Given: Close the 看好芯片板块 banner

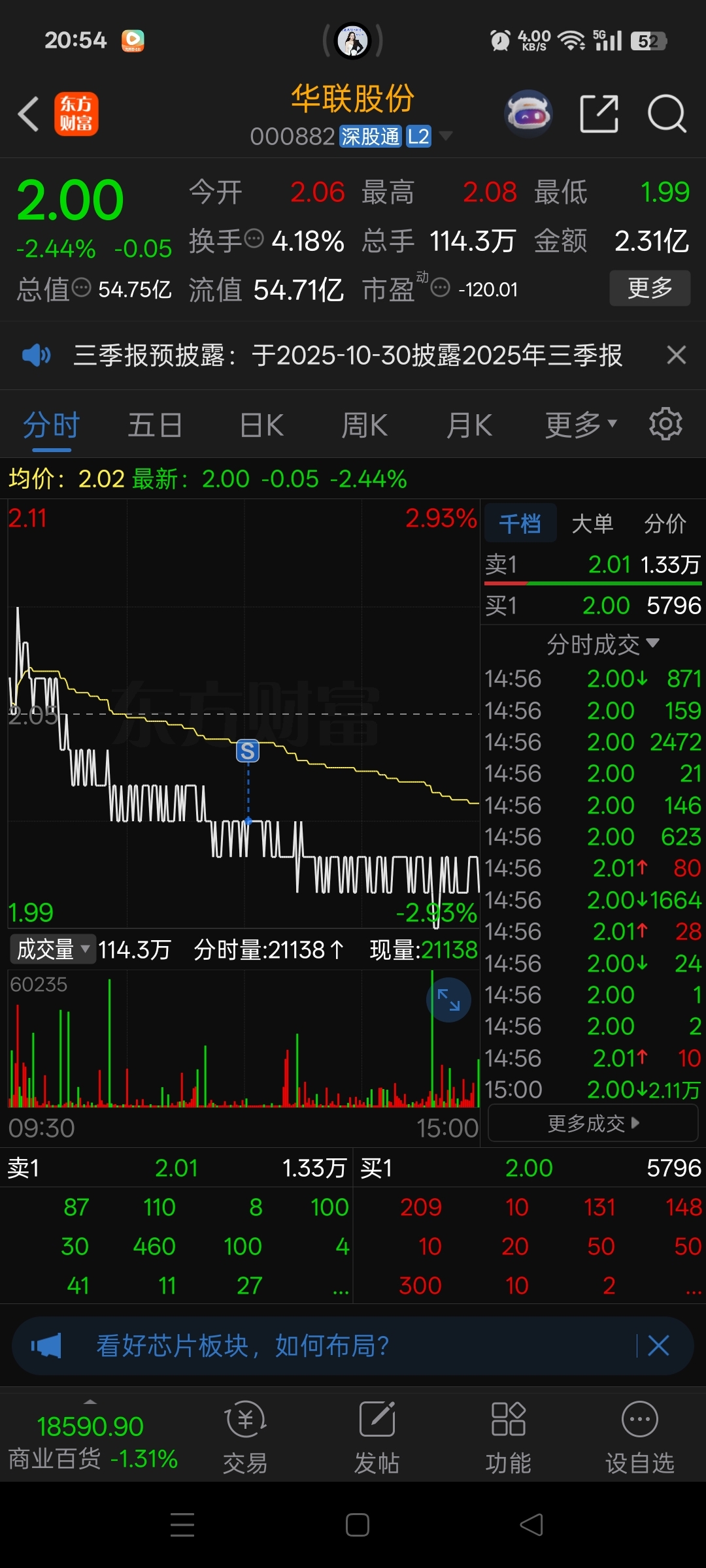Looking at the screenshot, I should pyautogui.click(x=658, y=1346).
